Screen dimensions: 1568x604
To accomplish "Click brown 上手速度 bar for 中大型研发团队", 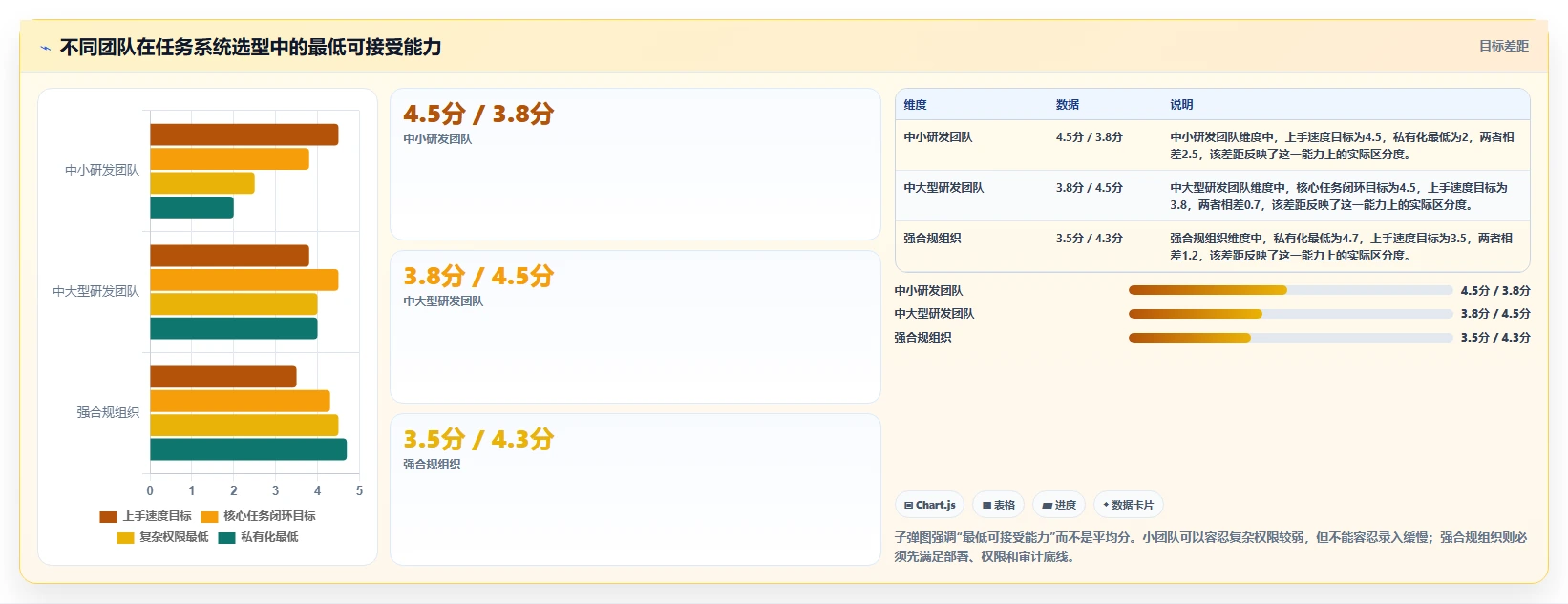I will 229,256.
